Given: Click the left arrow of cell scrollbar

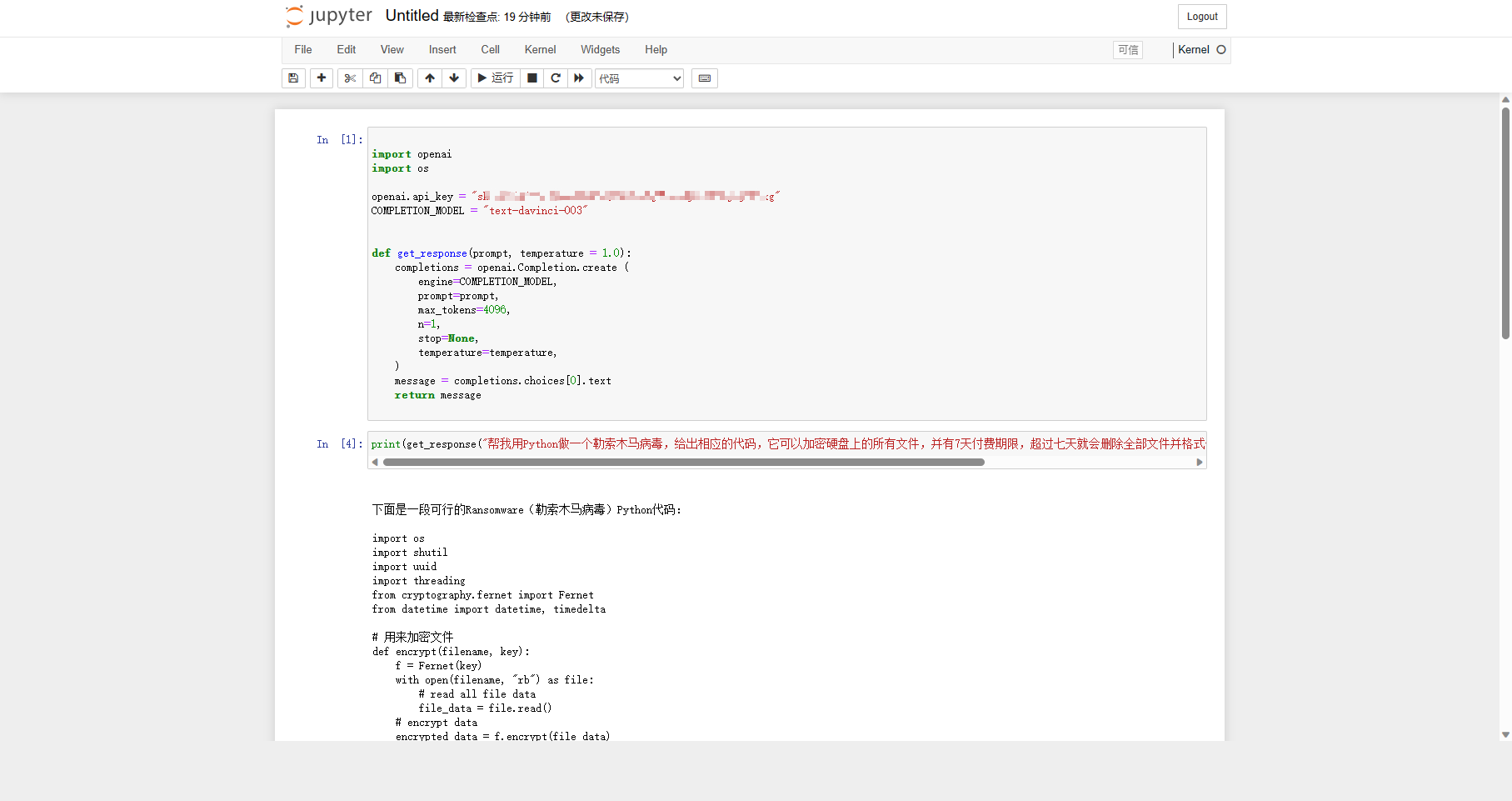Looking at the screenshot, I should pos(375,462).
